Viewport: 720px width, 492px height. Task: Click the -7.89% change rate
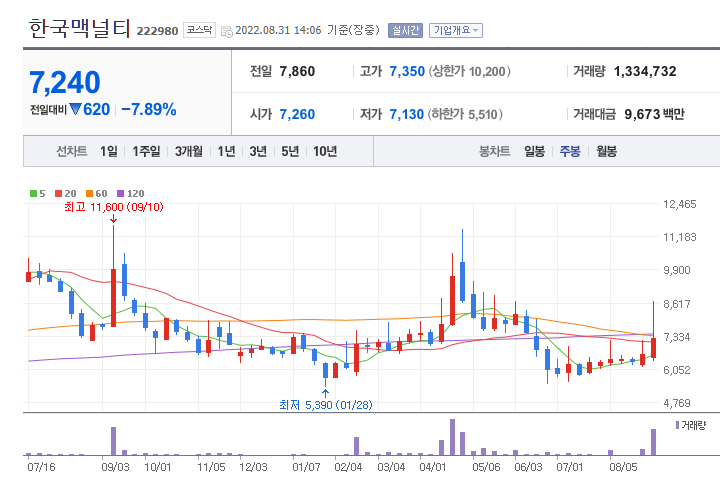click(x=149, y=110)
